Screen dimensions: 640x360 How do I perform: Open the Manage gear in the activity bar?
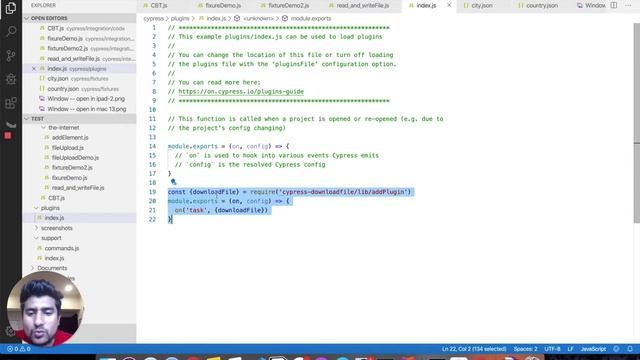[x=10, y=331]
